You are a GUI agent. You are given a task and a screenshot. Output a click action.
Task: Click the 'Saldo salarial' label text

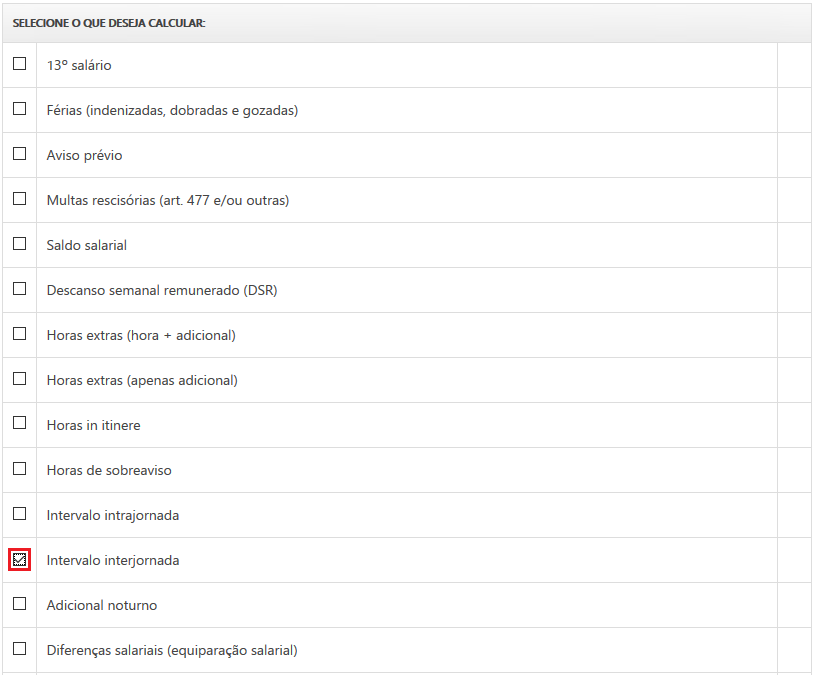point(86,245)
